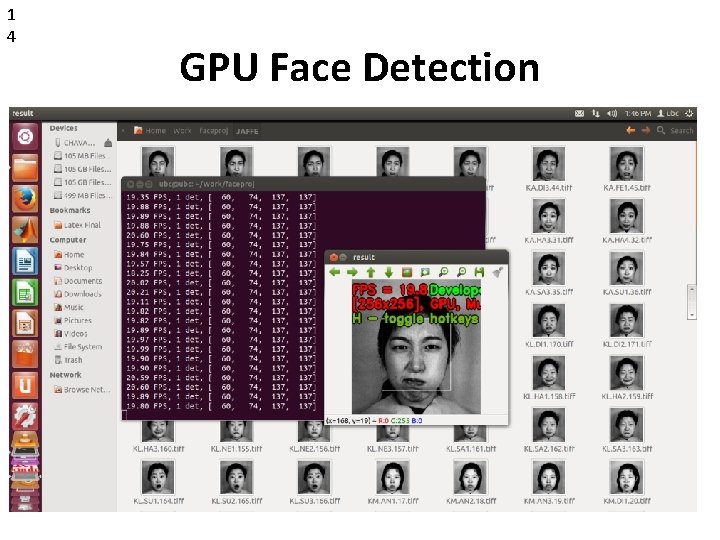This screenshot has width=720, height=540.
Task: Click Search in file manager
Action: [x=675, y=131]
